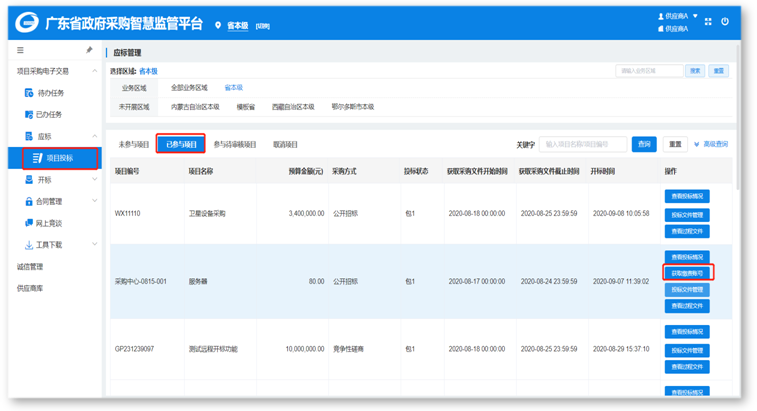Click the hamburger menu icon in sidebar
This screenshot has width=757, height=411.
20,50
